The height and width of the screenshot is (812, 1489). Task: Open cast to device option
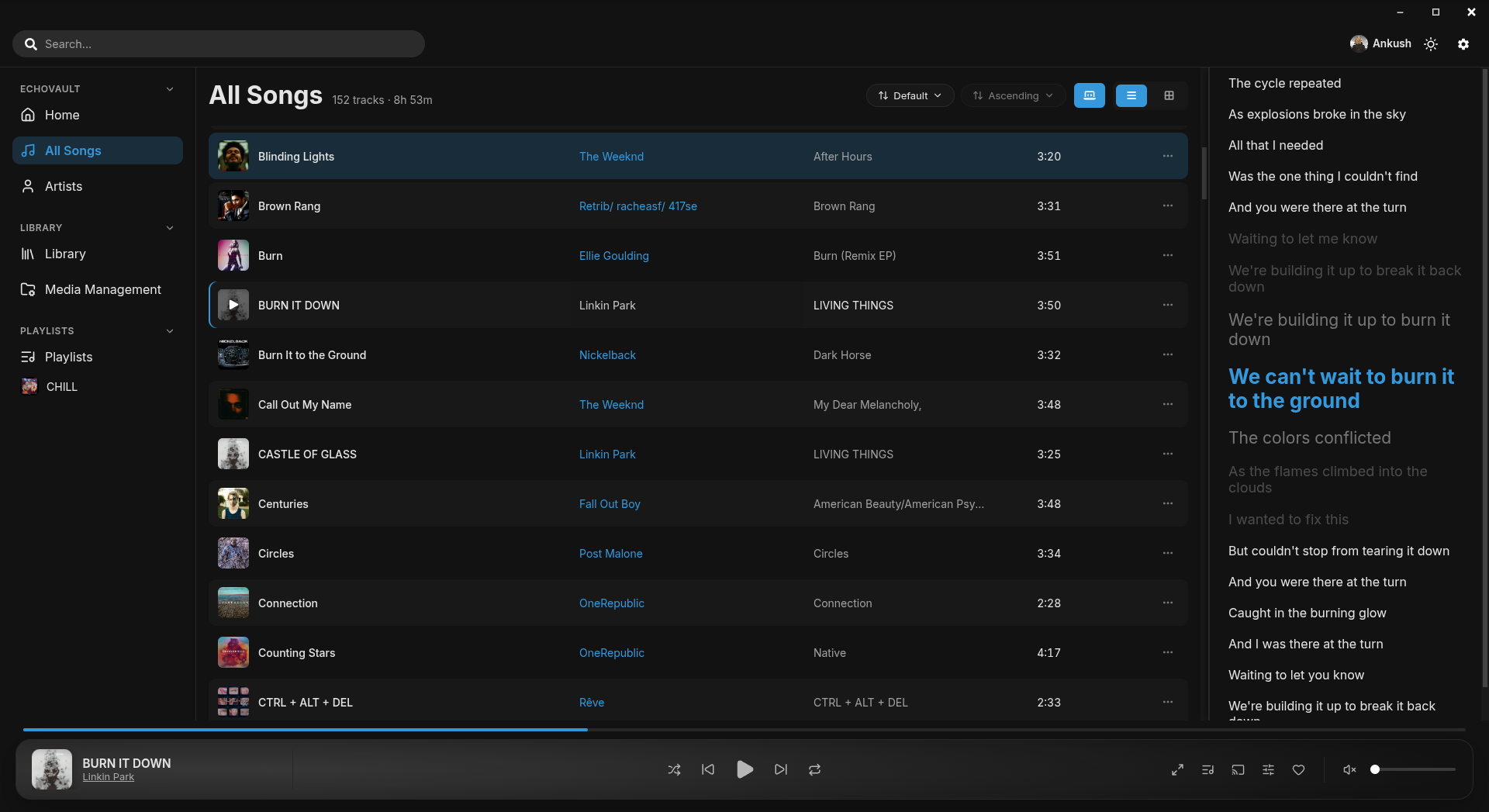pos(1238,769)
